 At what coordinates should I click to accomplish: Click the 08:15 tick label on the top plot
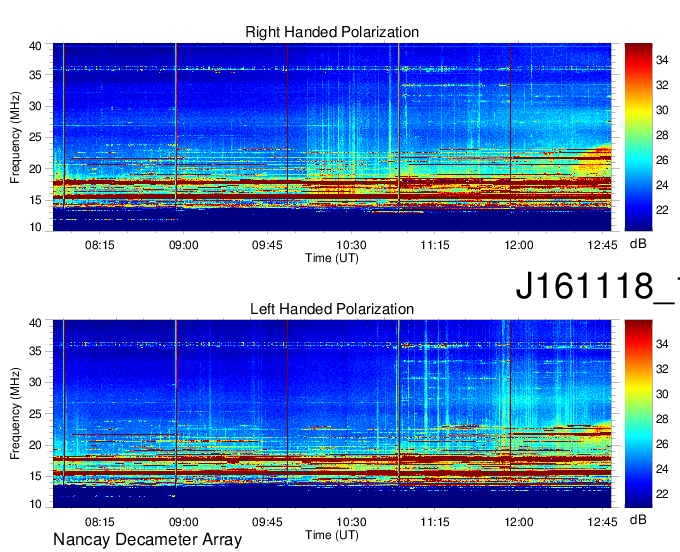100,245
